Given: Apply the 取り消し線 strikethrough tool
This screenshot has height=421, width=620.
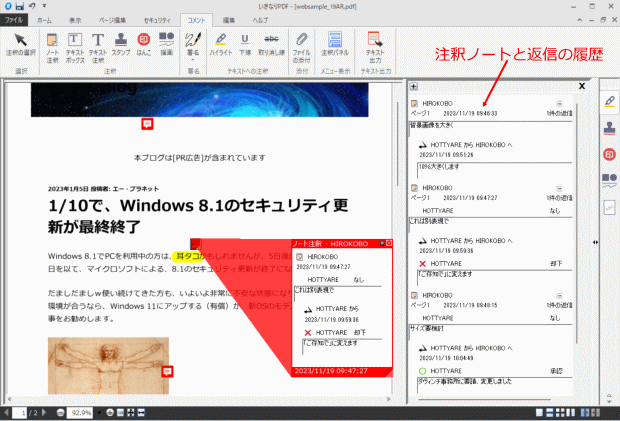Looking at the screenshot, I should [x=271, y=45].
